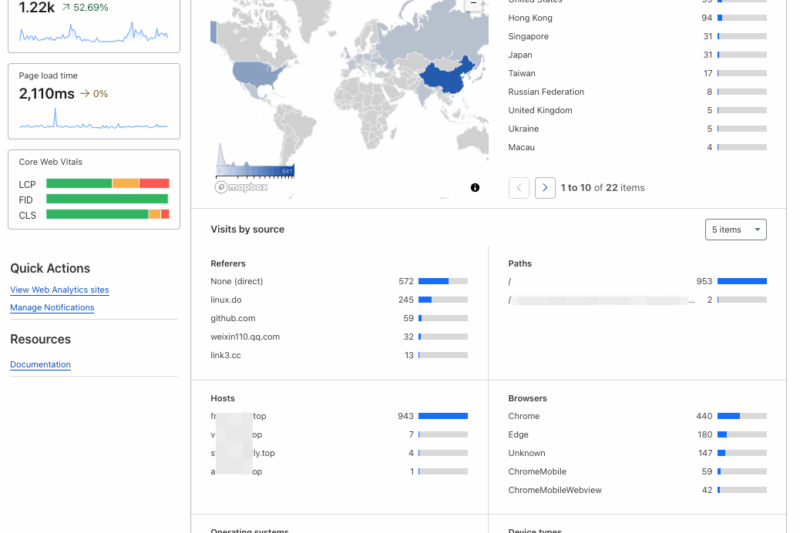The image size is (800, 533).
Task: Select the Singapore country row
Action: click(x=637, y=36)
